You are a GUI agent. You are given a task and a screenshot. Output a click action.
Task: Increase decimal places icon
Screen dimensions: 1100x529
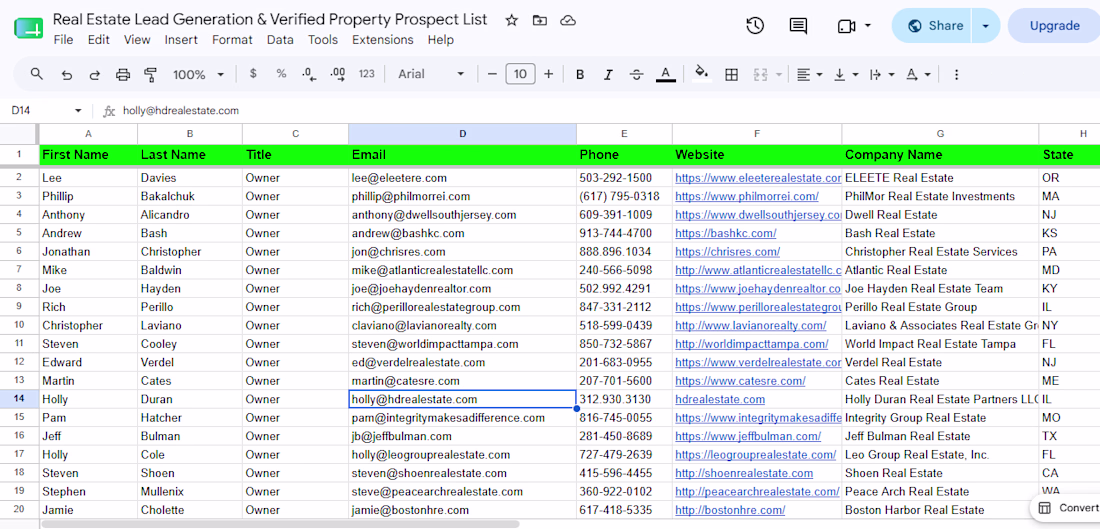click(337, 74)
